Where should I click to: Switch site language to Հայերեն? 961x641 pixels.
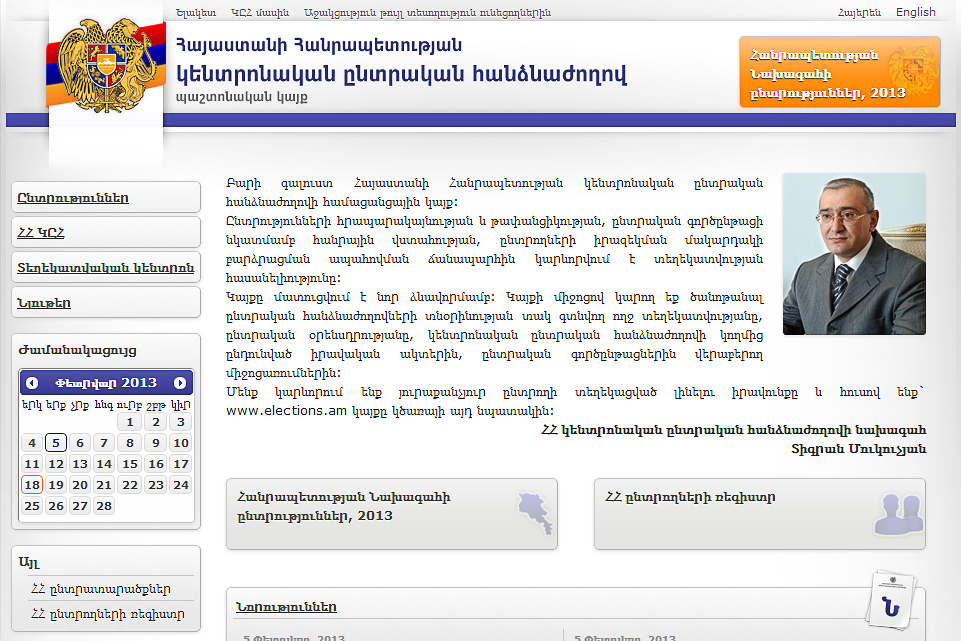(x=860, y=13)
